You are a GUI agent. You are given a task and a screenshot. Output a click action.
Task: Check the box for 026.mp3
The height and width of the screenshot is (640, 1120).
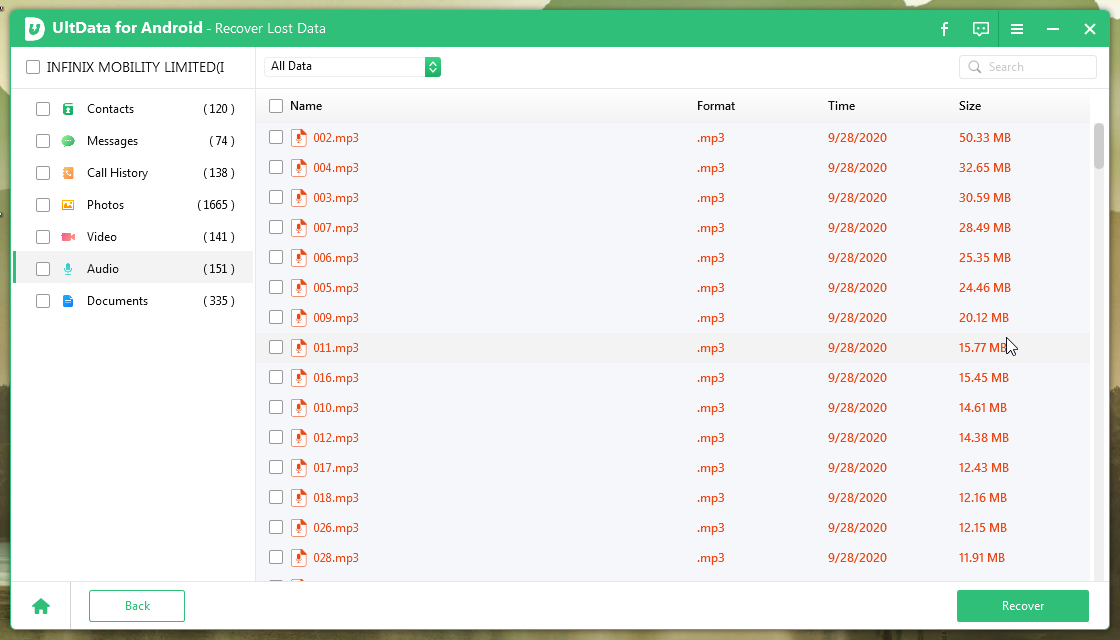(276, 527)
